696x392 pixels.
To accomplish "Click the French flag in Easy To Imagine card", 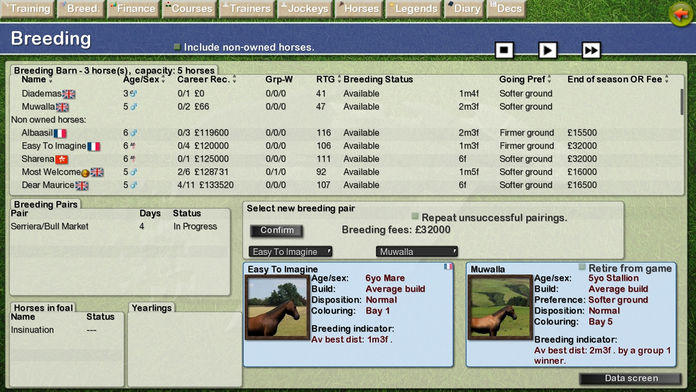I will (448, 266).
